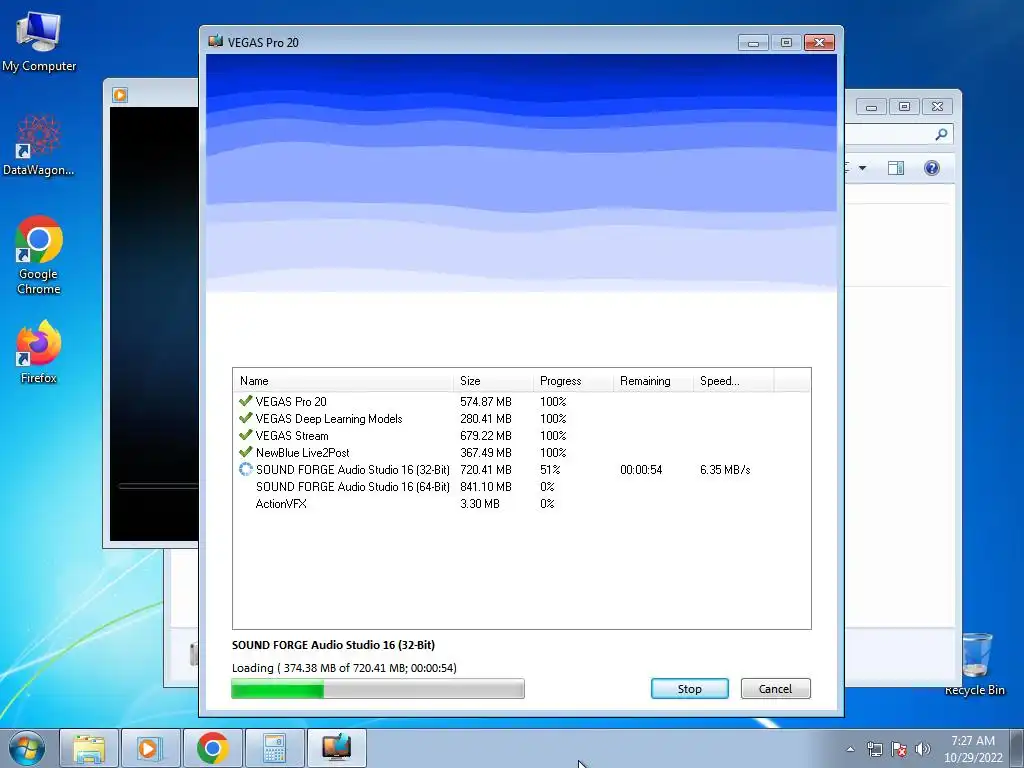1024x768 pixels.
Task: Select the VEGAS Deep Learning Models row
Action: (521, 419)
